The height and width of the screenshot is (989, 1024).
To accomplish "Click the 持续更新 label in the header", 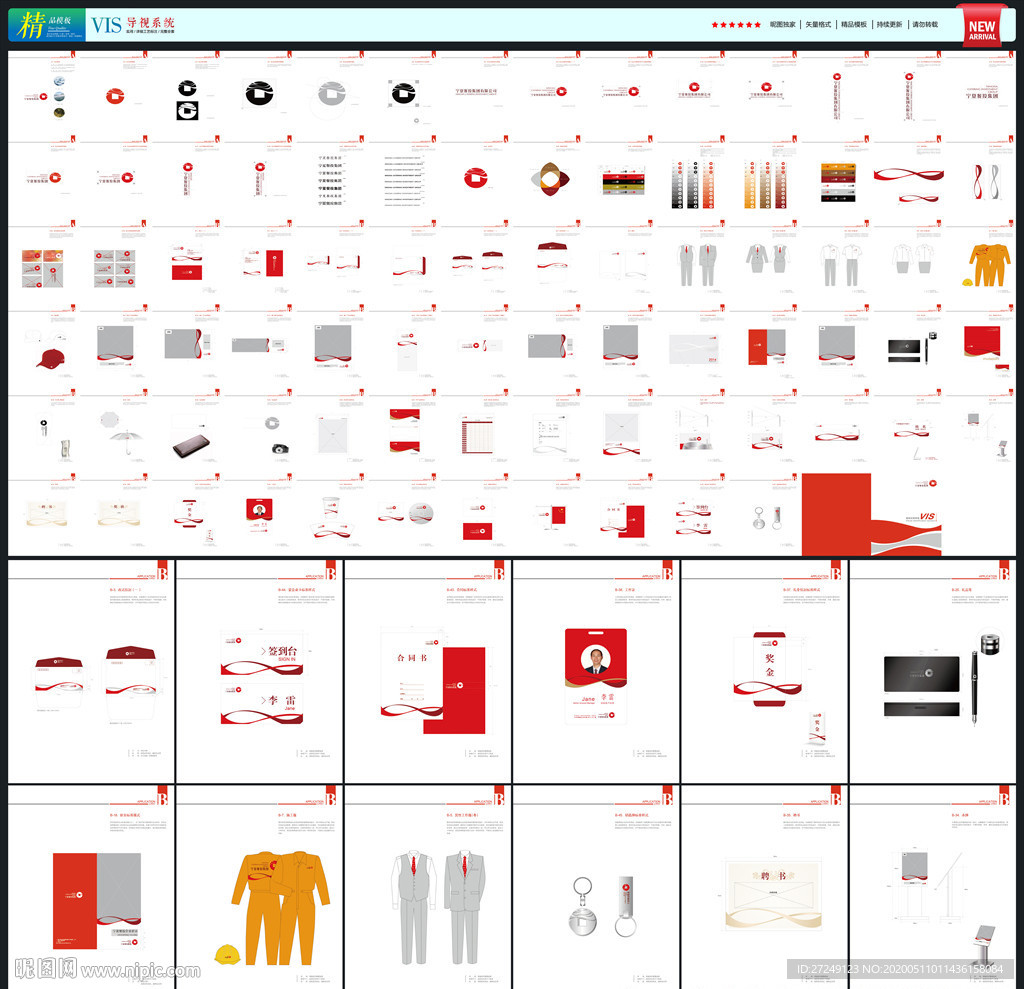I will coord(889,25).
